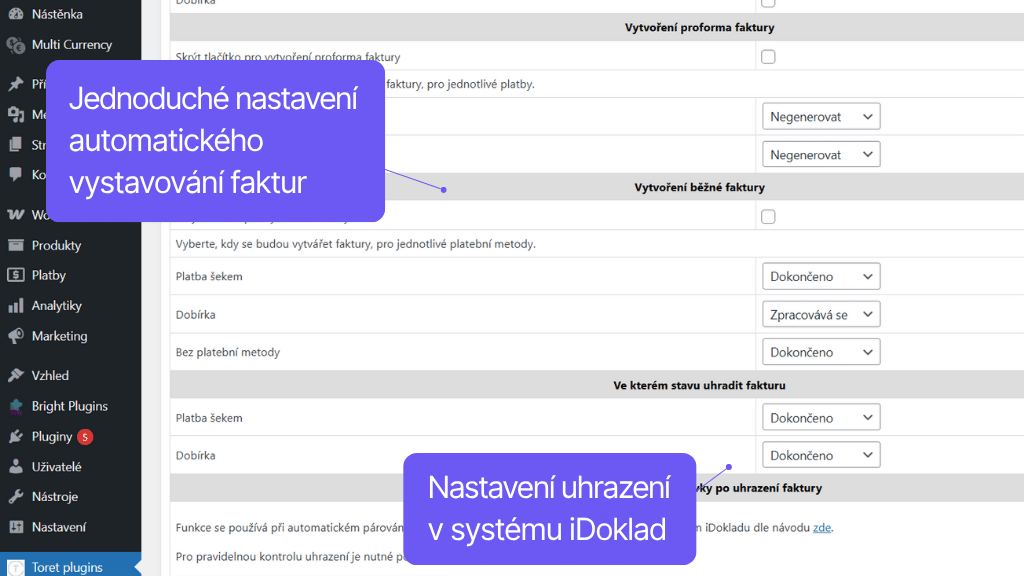The height and width of the screenshot is (576, 1024).
Task: Click the Vzhled paintbrush icon
Action: coord(15,376)
